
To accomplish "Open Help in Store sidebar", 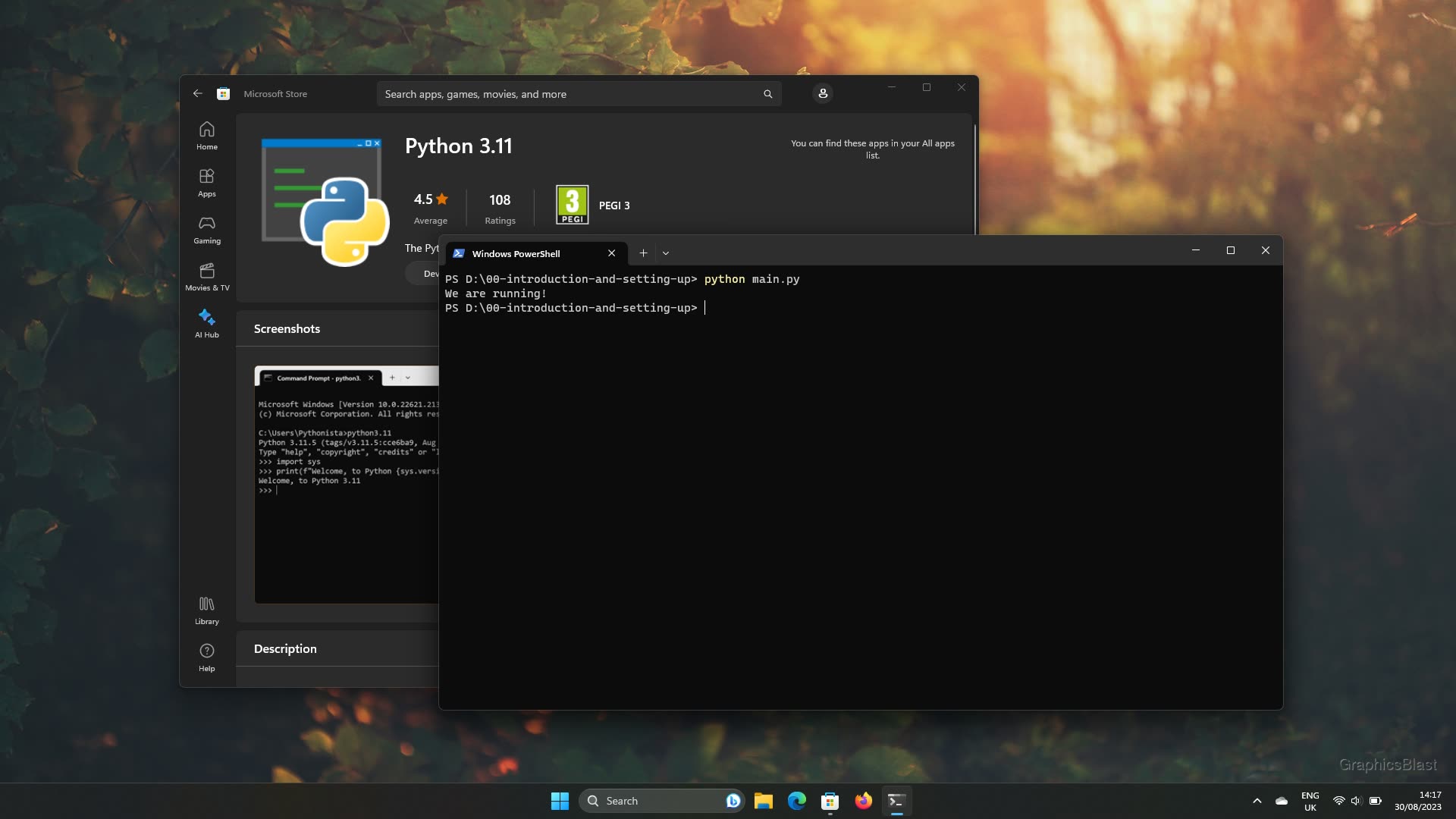I will 206,657.
